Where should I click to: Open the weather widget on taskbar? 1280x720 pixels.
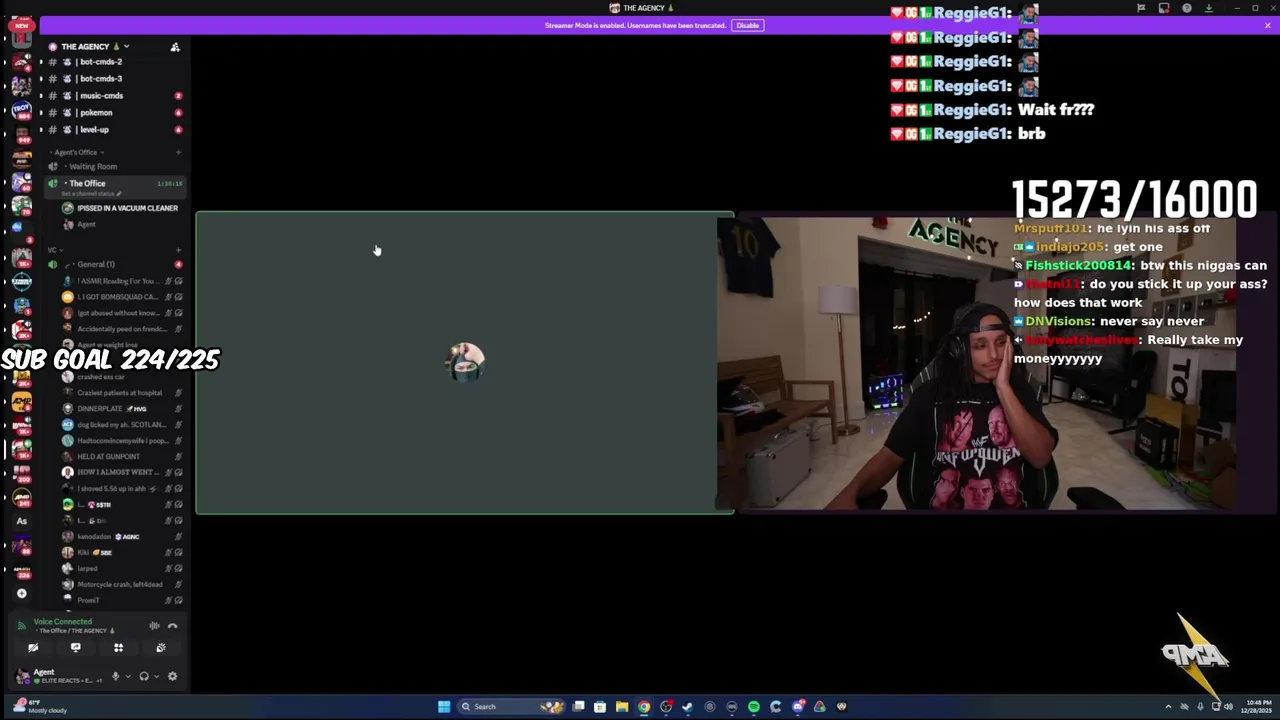click(40, 706)
